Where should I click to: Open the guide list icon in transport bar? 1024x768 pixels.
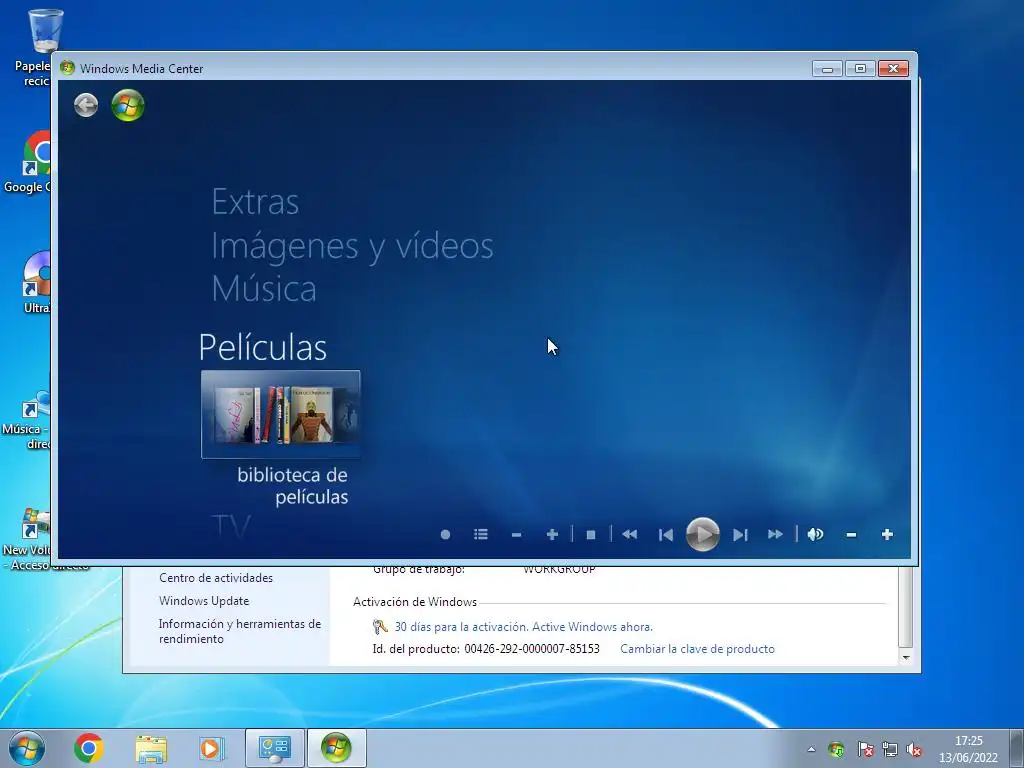coord(481,535)
